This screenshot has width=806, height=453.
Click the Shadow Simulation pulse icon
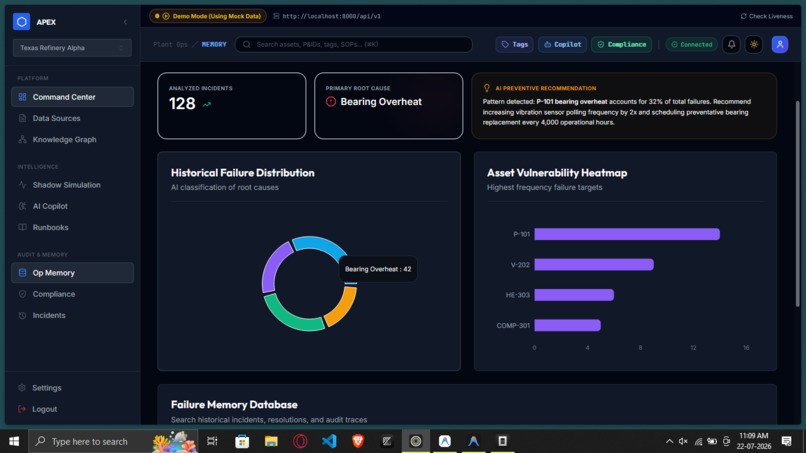23,185
